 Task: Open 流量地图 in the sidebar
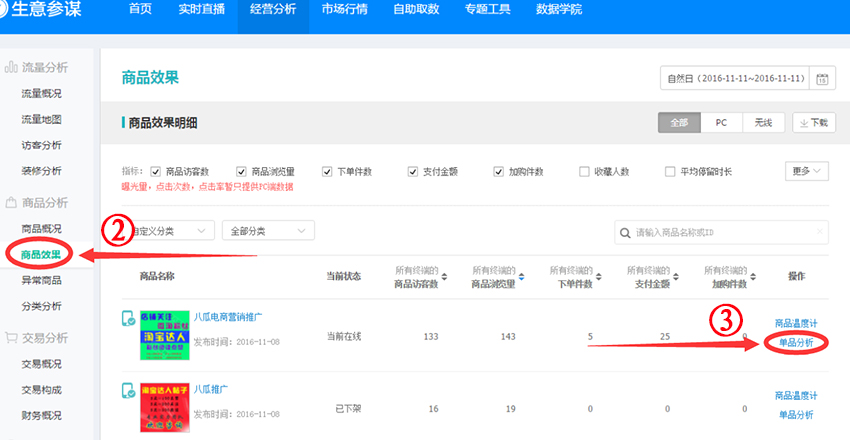42,120
